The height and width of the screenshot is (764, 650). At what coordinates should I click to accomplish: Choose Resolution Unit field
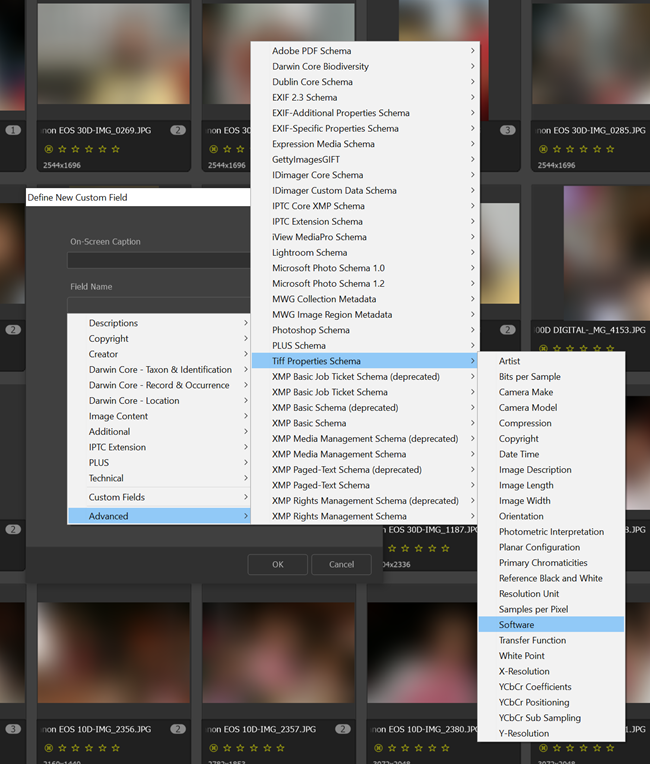pyautogui.click(x=551, y=594)
